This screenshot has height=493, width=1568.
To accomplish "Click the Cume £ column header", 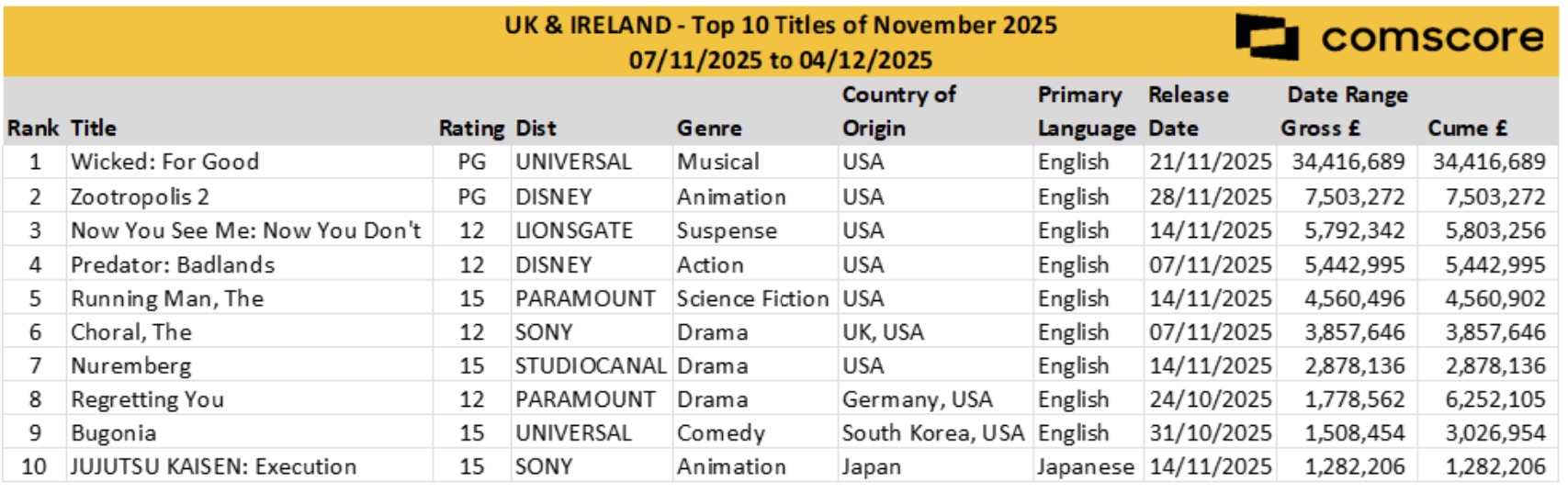I will (1467, 129).
